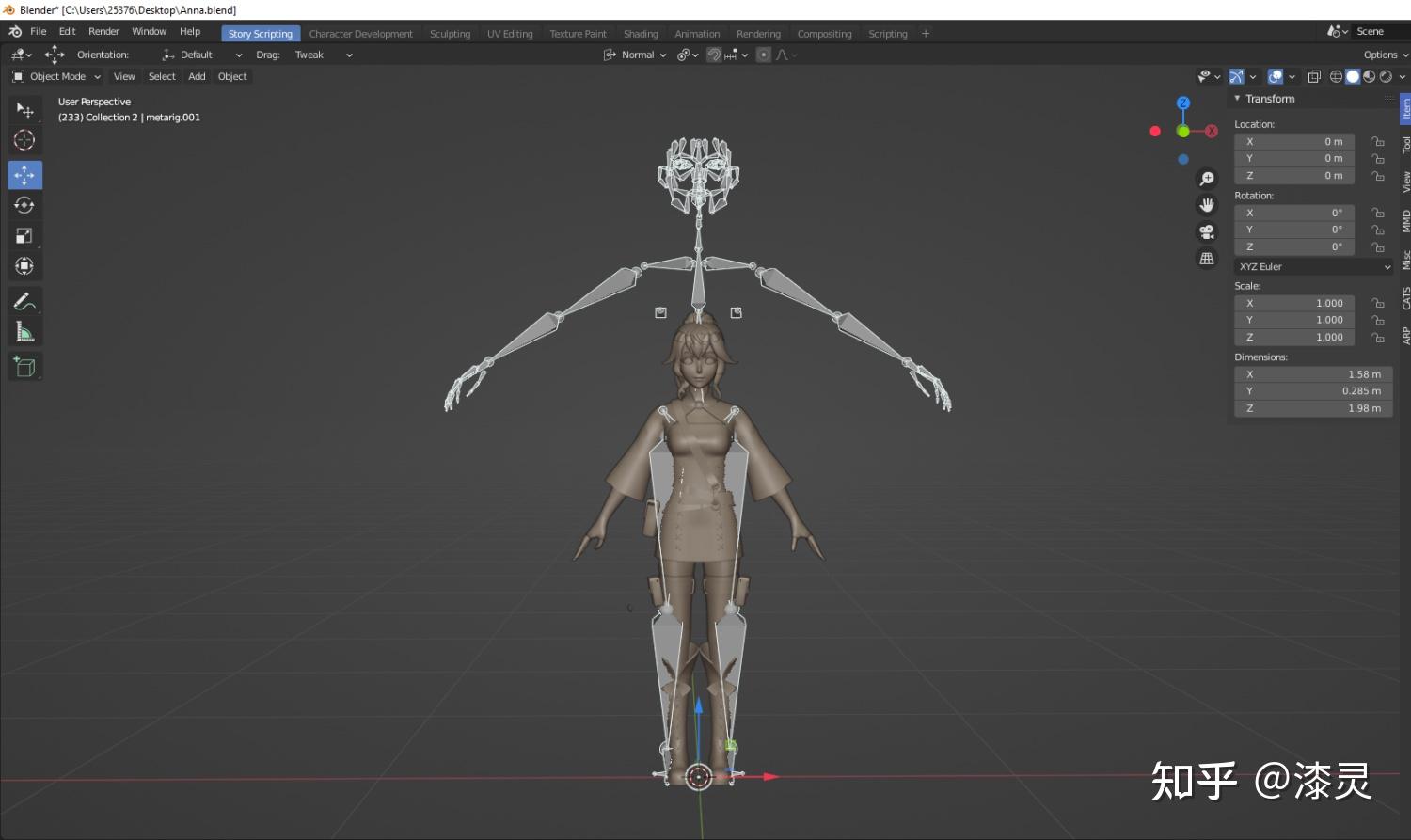1411x840 pixels.
Task: Open the Transform Orientation dropdown
Action: pos(200,54)
